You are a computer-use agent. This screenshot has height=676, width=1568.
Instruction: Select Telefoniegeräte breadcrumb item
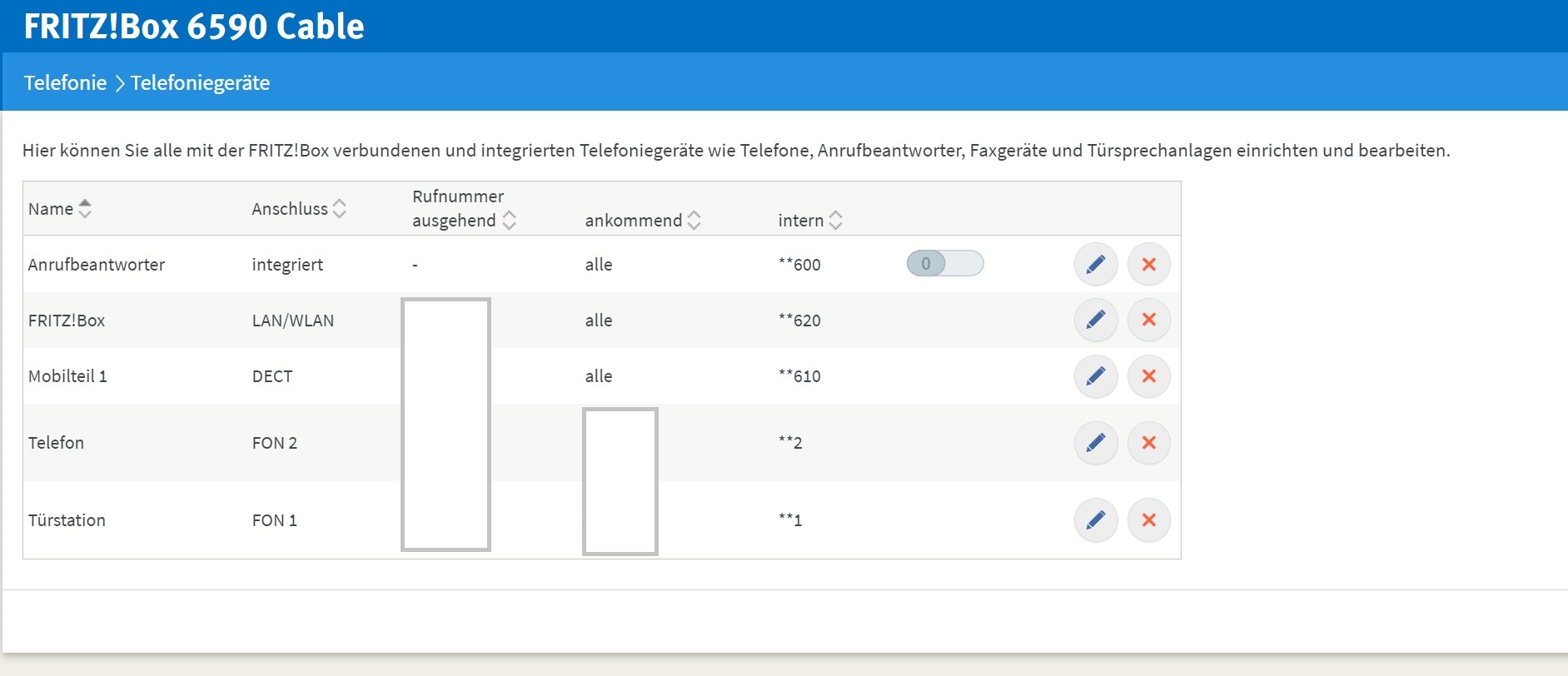pyautogui.click(x=200, y=83)
